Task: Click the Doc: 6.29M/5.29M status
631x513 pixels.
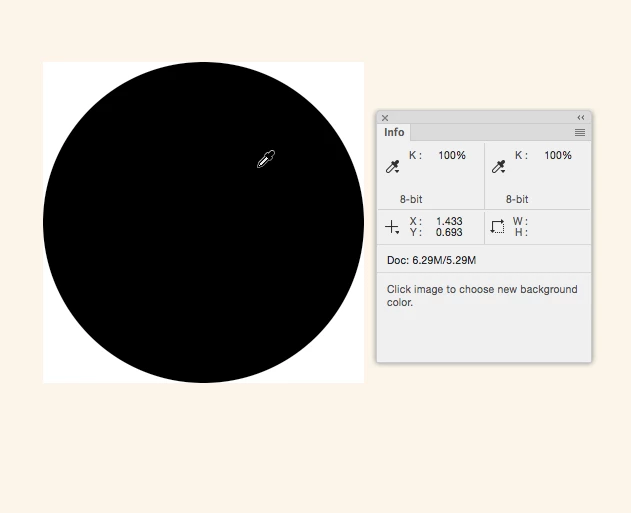Action: [431, 260]
